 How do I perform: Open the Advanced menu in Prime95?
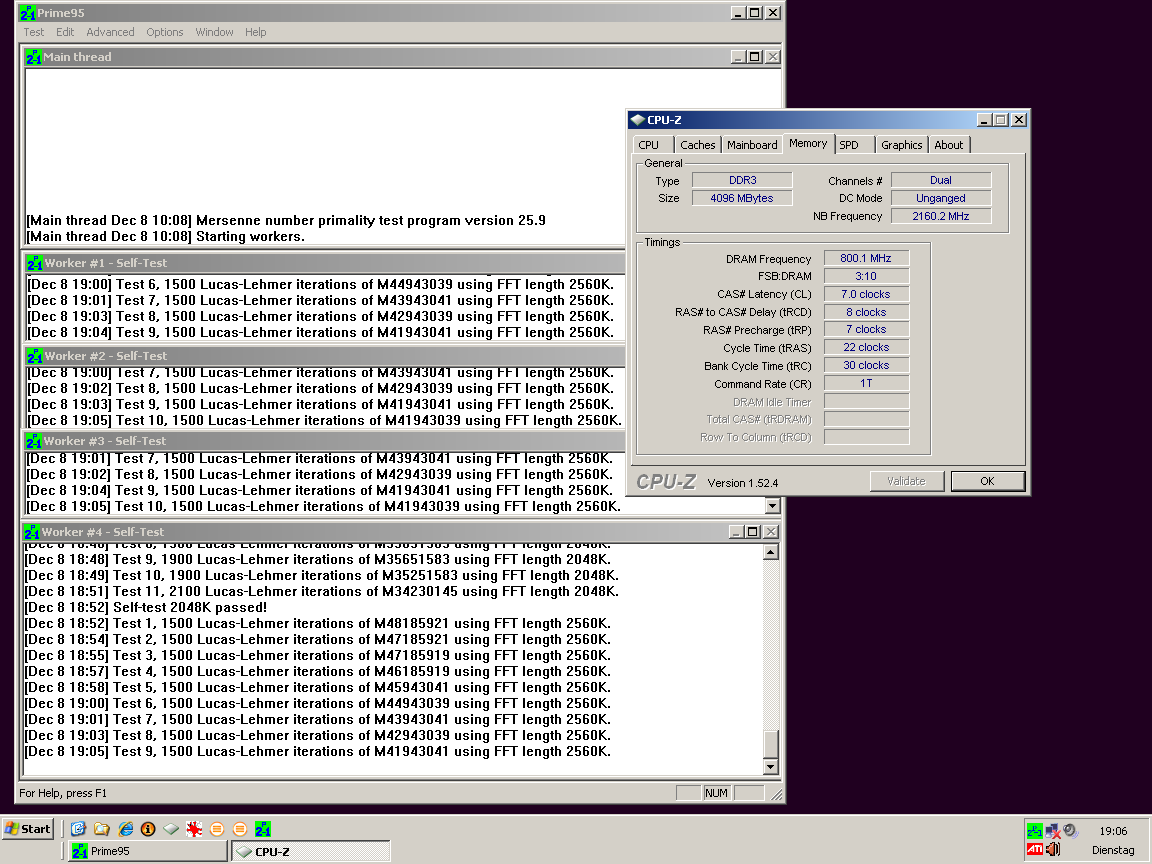[x=110, y=32]
